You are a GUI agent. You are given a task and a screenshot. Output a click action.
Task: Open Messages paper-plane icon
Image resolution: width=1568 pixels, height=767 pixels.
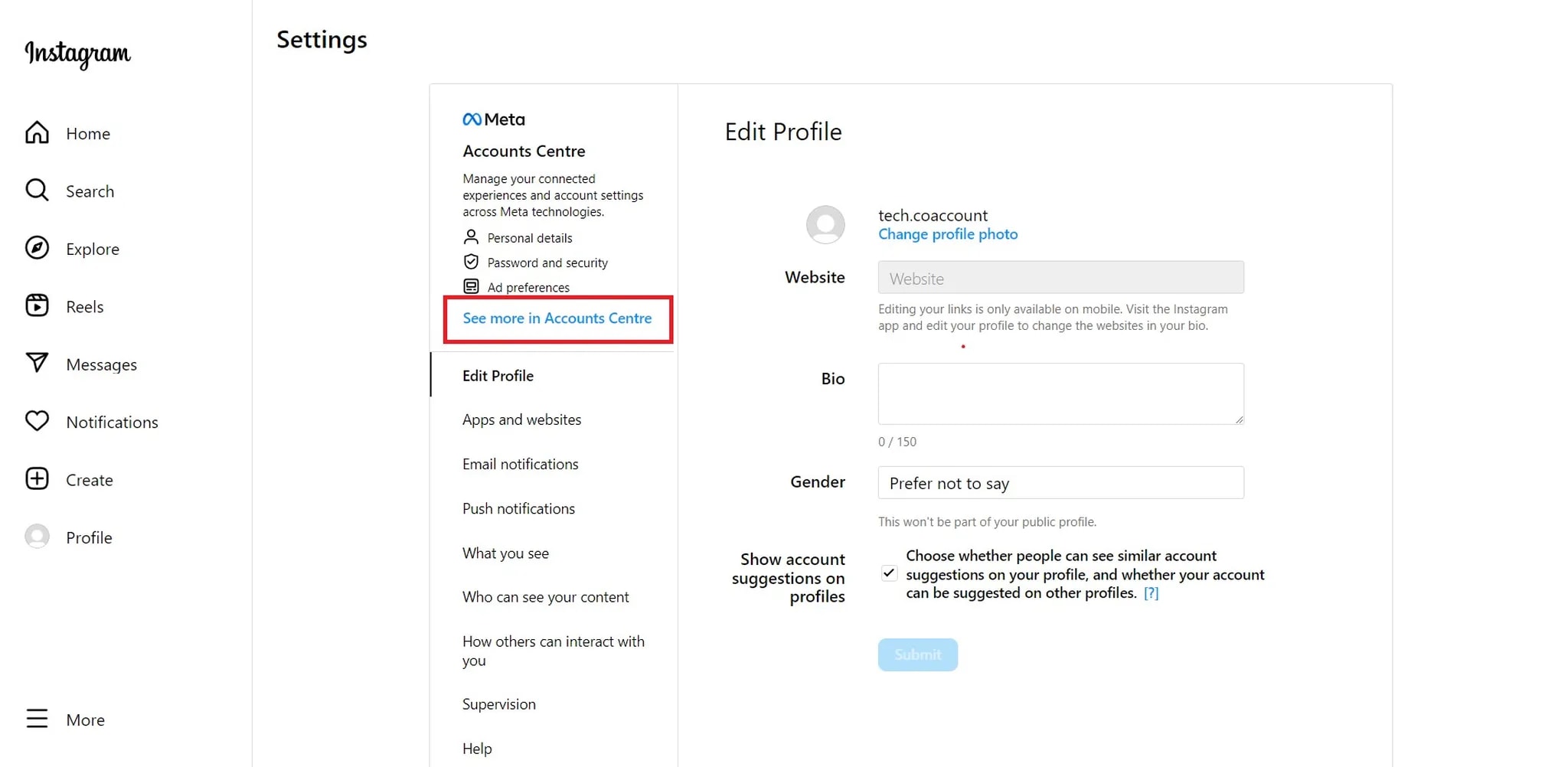coord(37,364)
